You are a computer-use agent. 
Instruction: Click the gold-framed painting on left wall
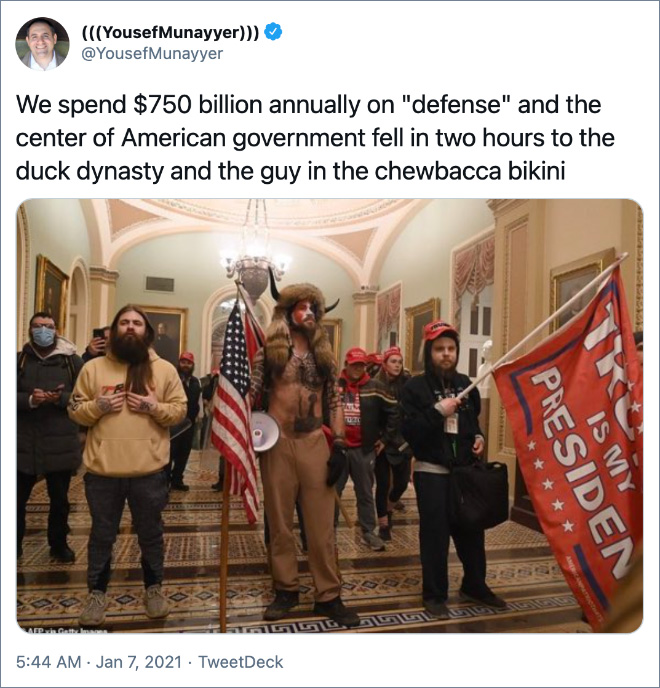tap(51, 291)
